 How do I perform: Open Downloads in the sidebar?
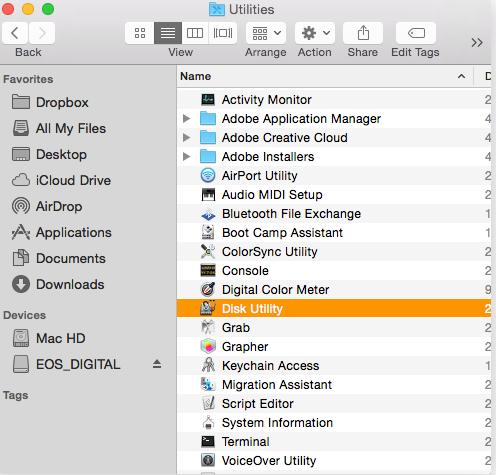[58, 284]
